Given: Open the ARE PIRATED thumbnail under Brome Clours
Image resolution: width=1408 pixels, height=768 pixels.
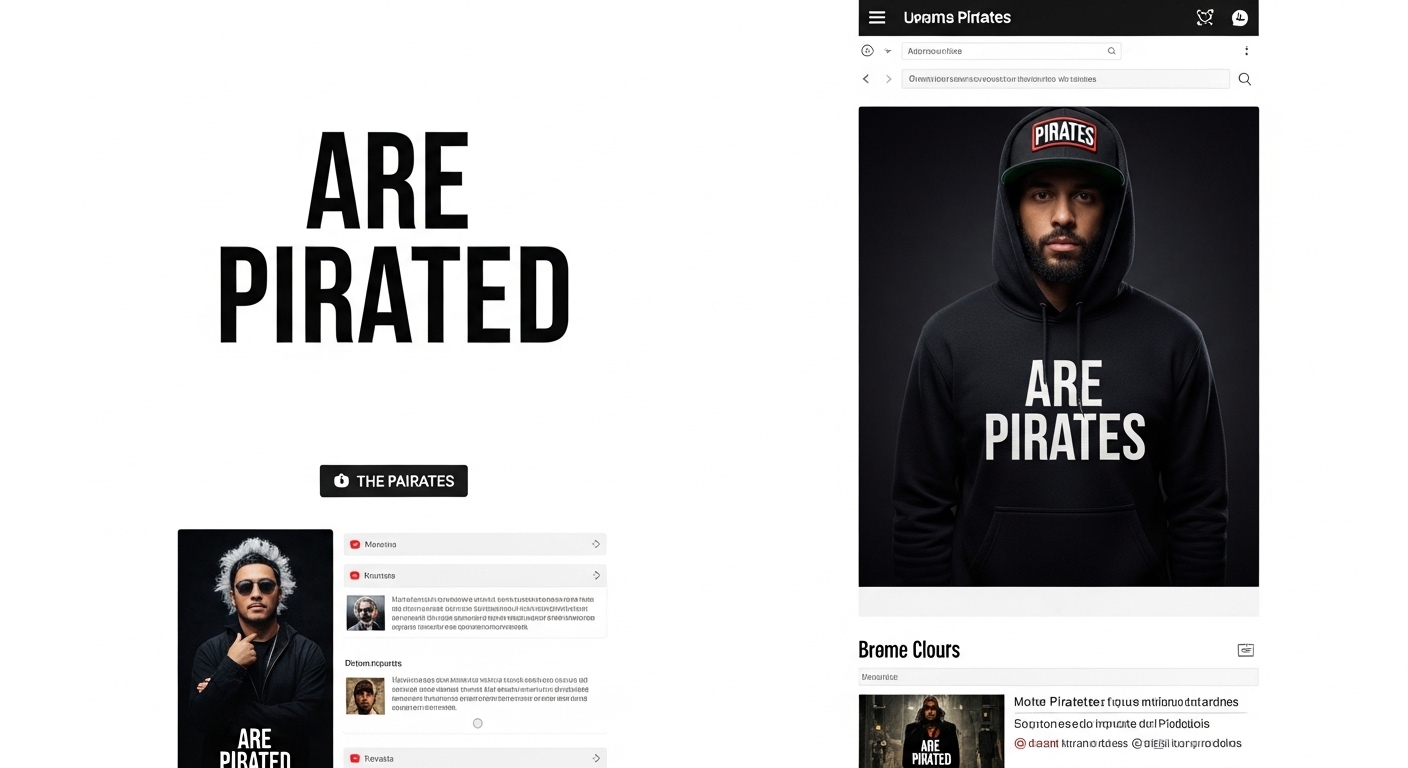Looking at the screenshot, I should pyautogui.click(x=931, y=731).
